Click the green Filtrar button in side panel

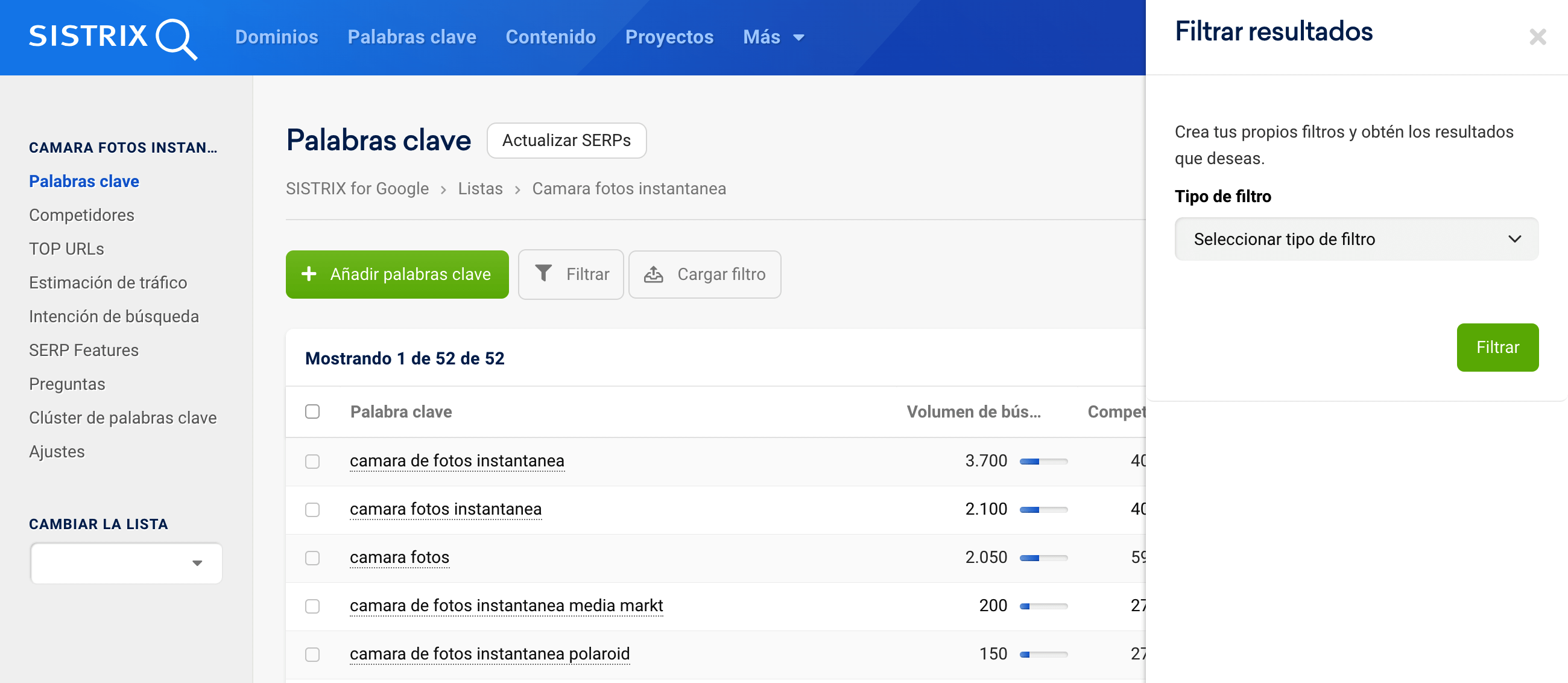tap(1497, 347)
